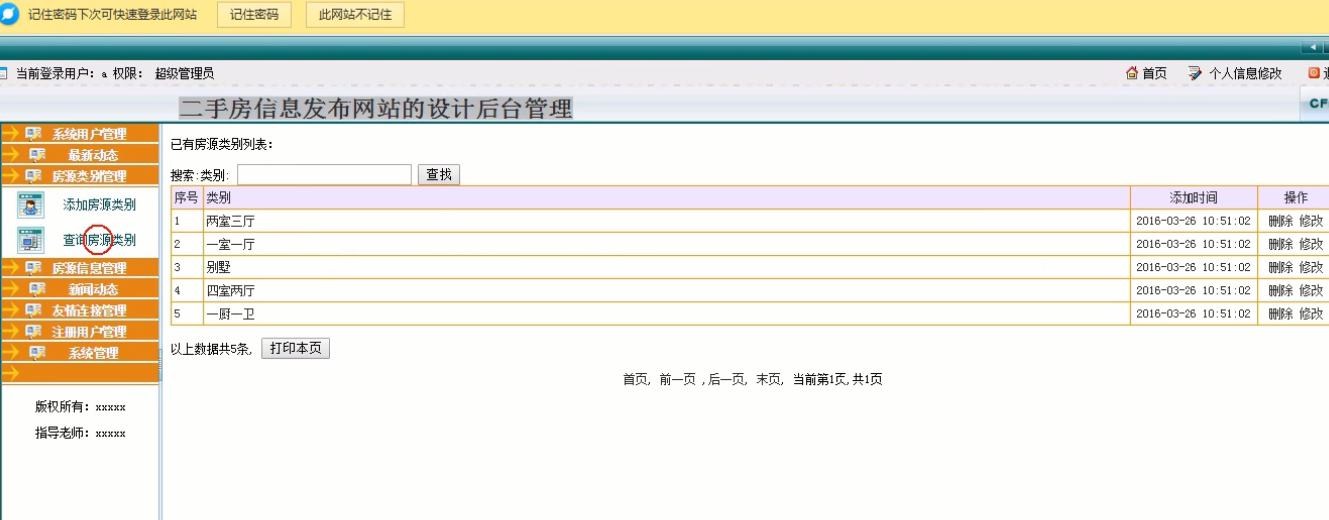Click the 记住密码 button
Screen dimensions: 1329x520
click(x=254, y=15)
